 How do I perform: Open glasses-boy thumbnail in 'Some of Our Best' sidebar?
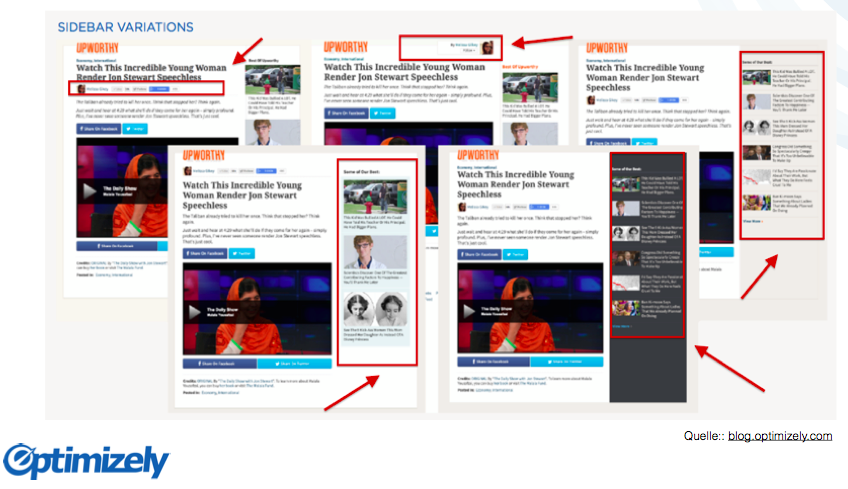tap(375, 252)
